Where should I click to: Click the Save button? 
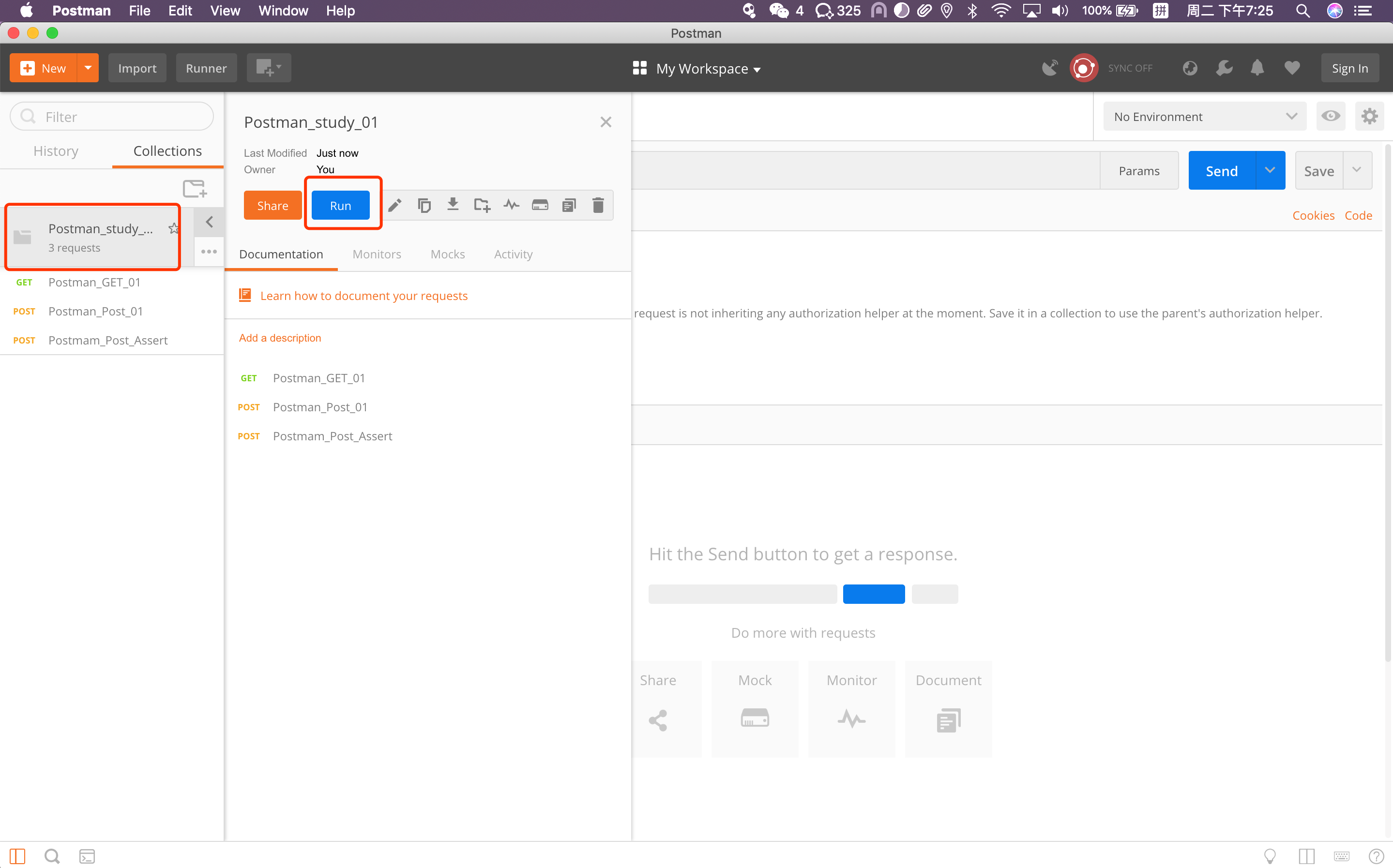point(1319,170)
